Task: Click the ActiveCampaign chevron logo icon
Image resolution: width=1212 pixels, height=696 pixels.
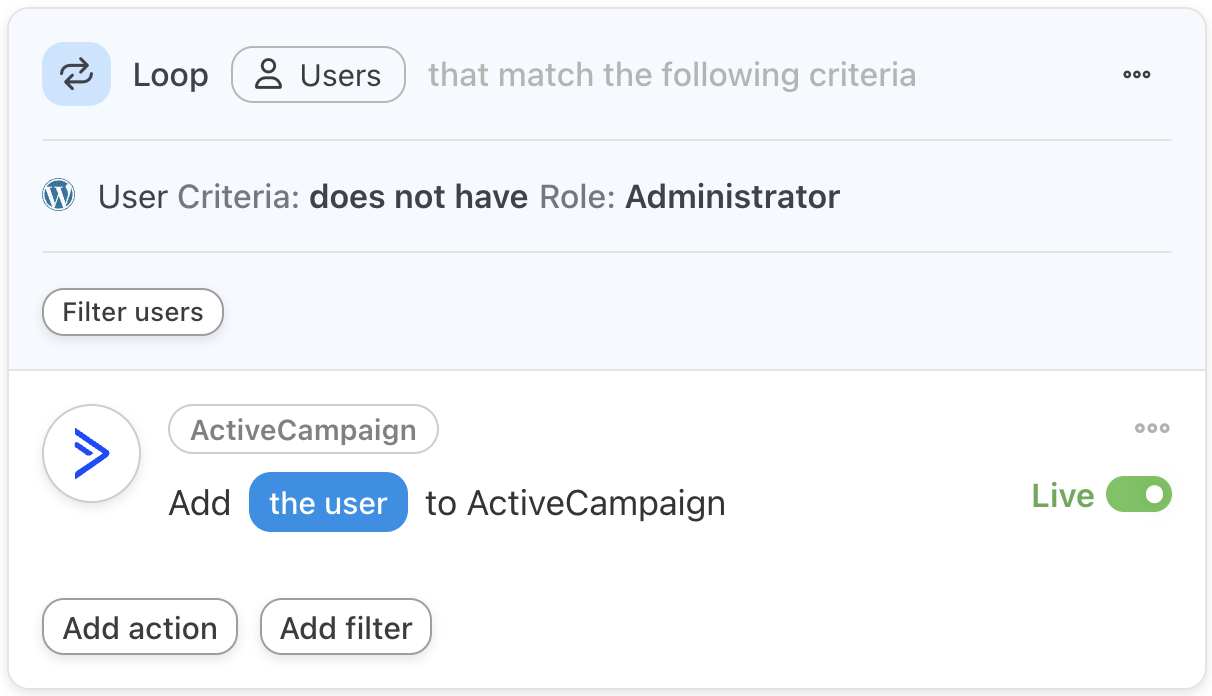Action: 91,454
